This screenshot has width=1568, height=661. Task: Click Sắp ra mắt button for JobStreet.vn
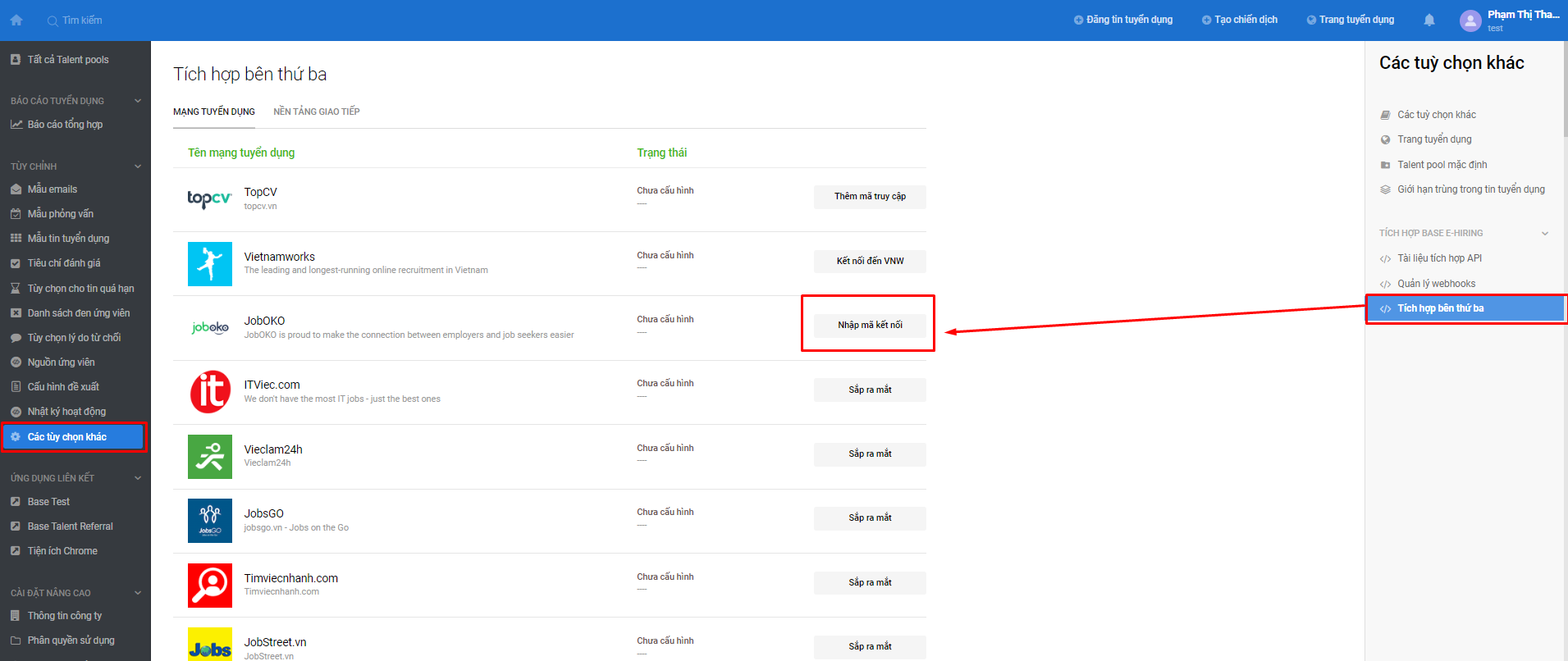click(x=870, y=647)
